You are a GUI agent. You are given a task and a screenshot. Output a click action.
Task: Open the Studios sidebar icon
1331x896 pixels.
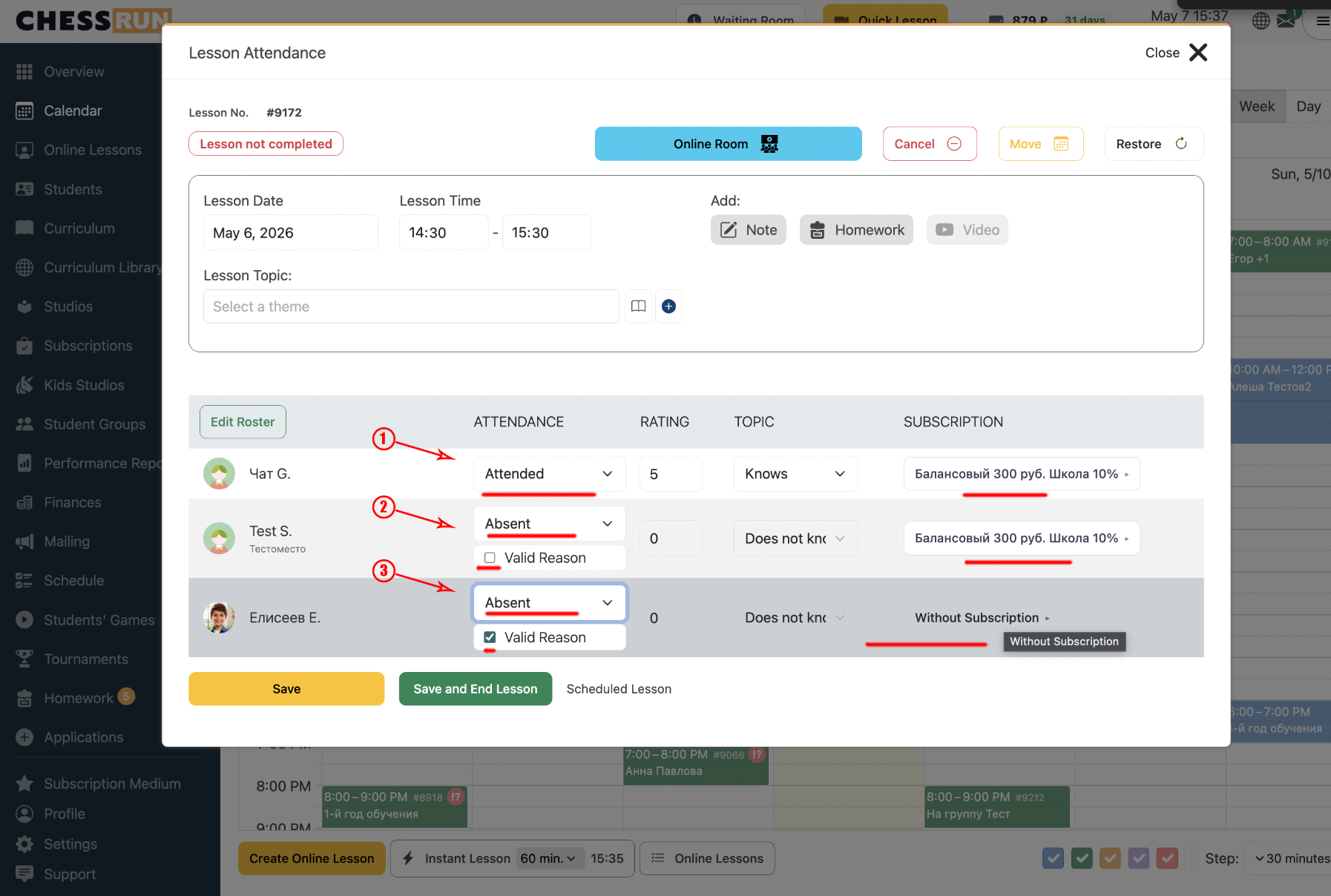pos(24,306)
